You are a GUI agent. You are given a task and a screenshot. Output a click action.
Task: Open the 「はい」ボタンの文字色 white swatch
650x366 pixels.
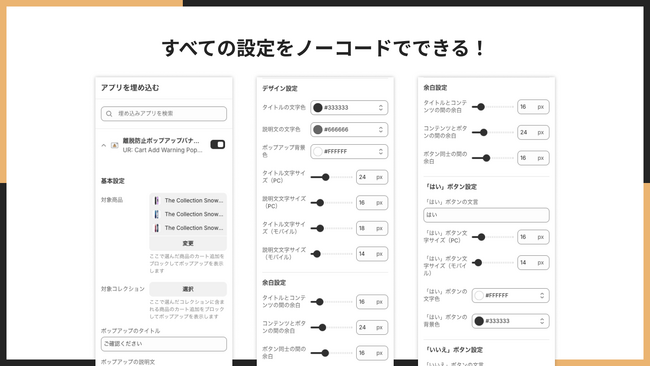479,296
